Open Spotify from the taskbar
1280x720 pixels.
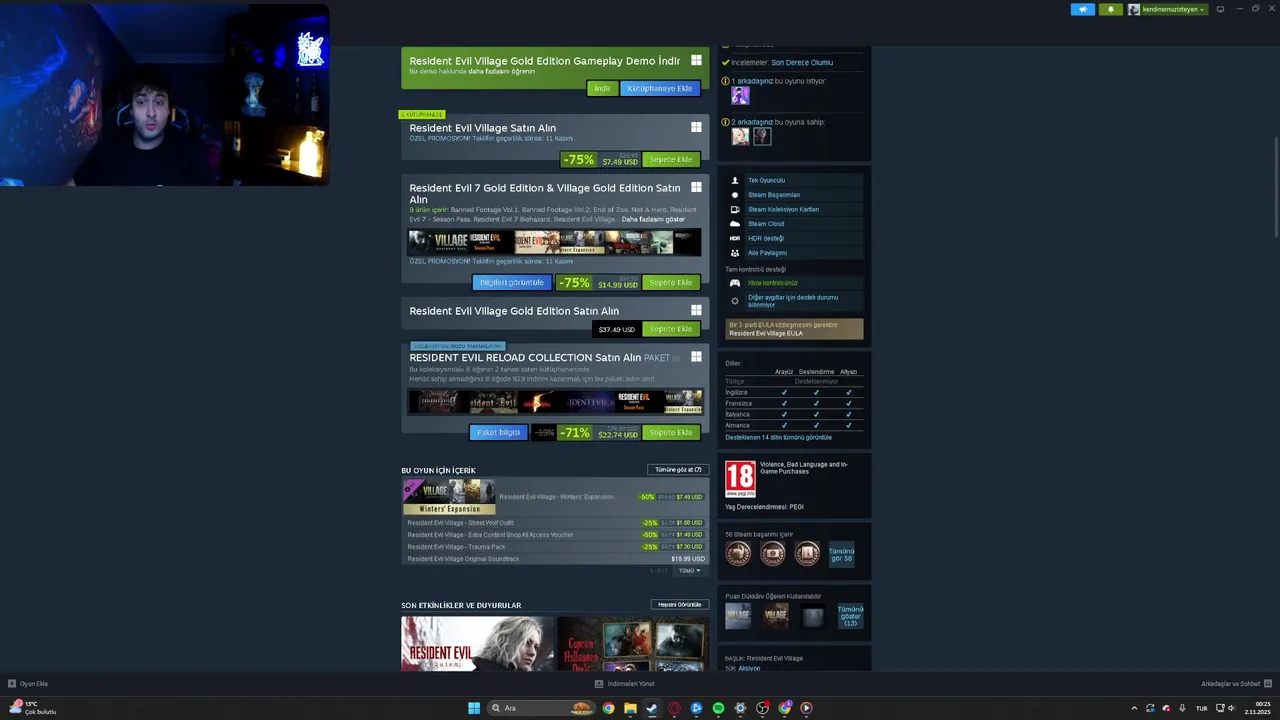[x=718, y=708]
